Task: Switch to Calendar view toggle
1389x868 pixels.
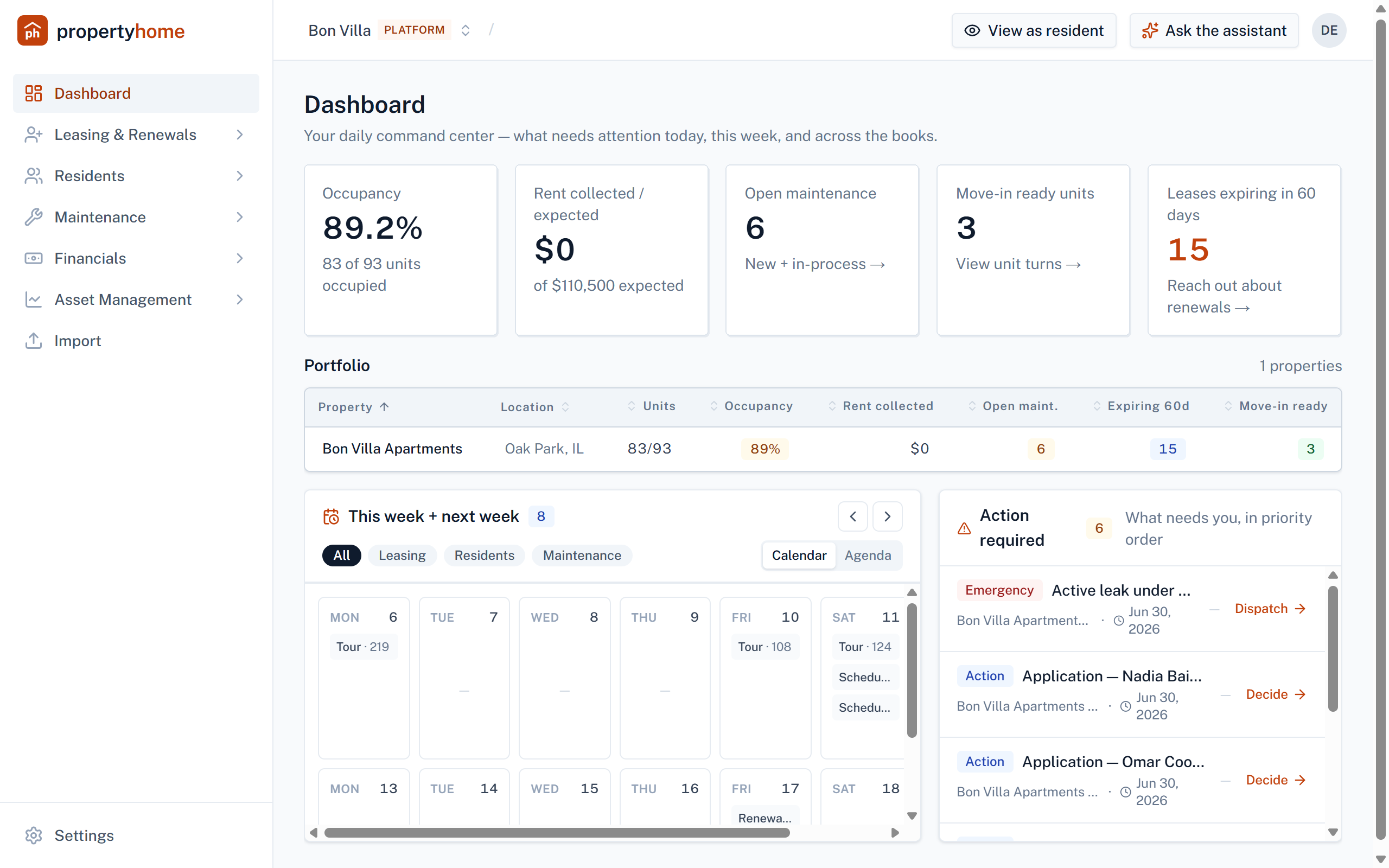Action: 799,555
